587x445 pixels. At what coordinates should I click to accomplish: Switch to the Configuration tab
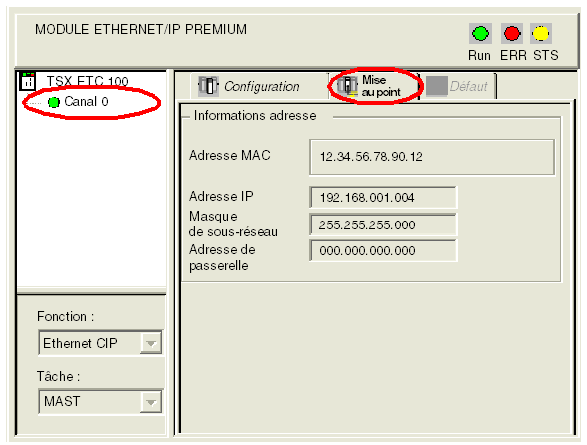point(262,86)
